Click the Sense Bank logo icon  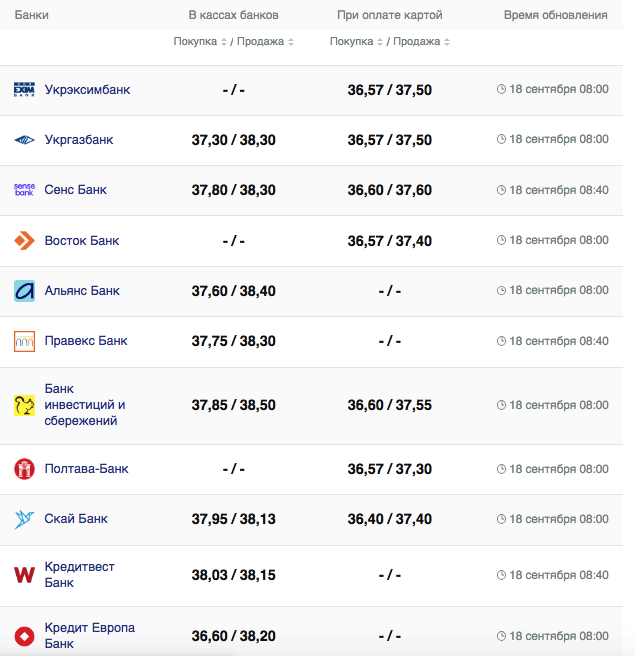point(24,190)
